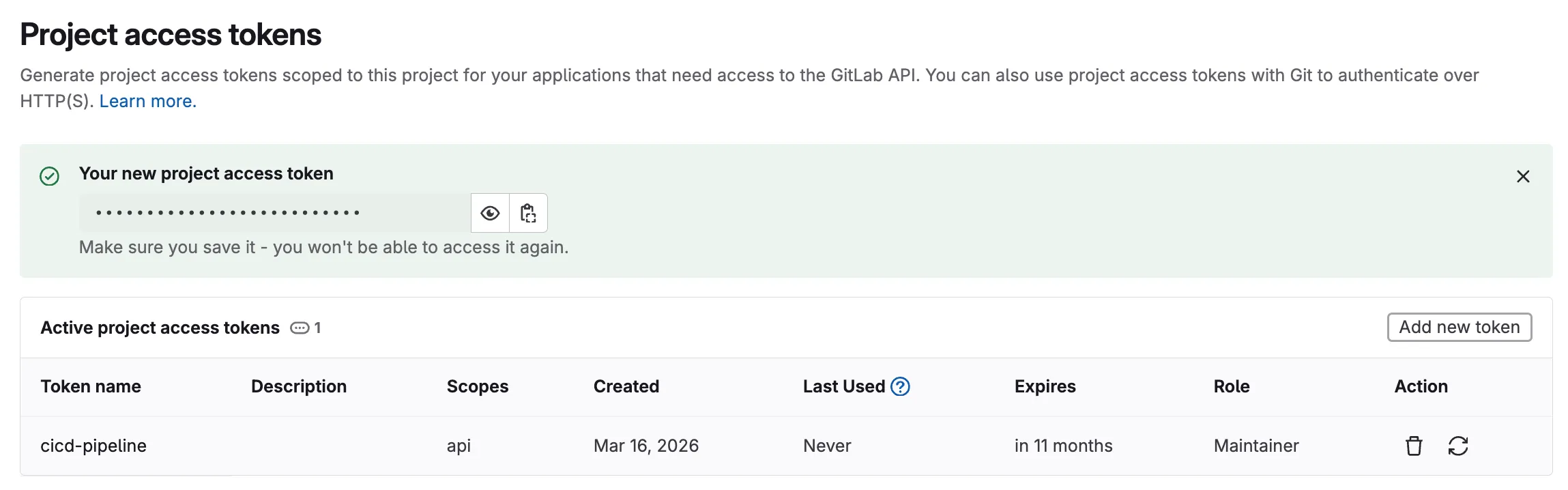Dismiss the new token success alert
1568x490 pixels.
[1522, 177]
